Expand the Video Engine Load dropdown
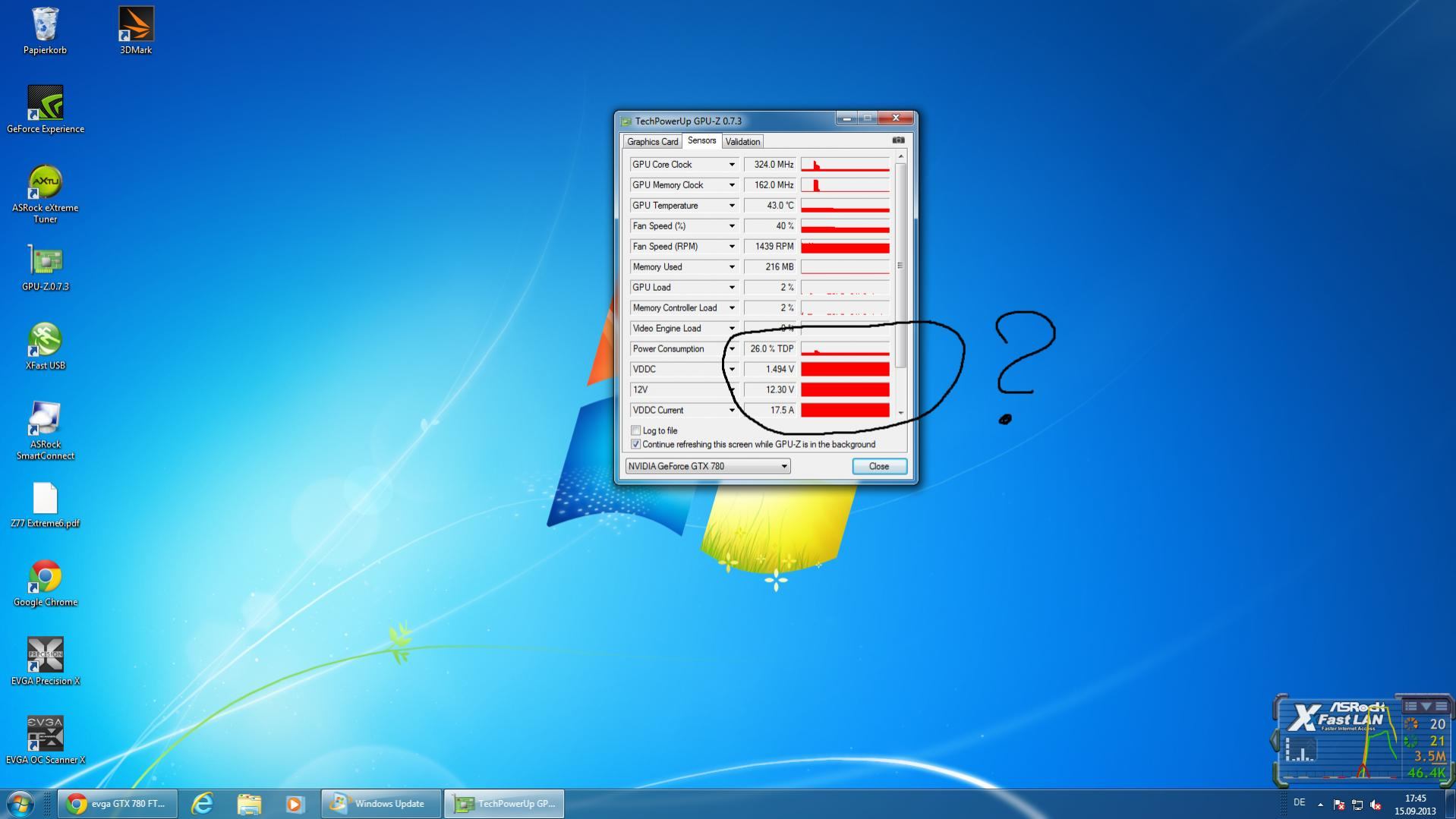Image resolution: width=1456 pixels, height=819 pixels. coord(732,328)
